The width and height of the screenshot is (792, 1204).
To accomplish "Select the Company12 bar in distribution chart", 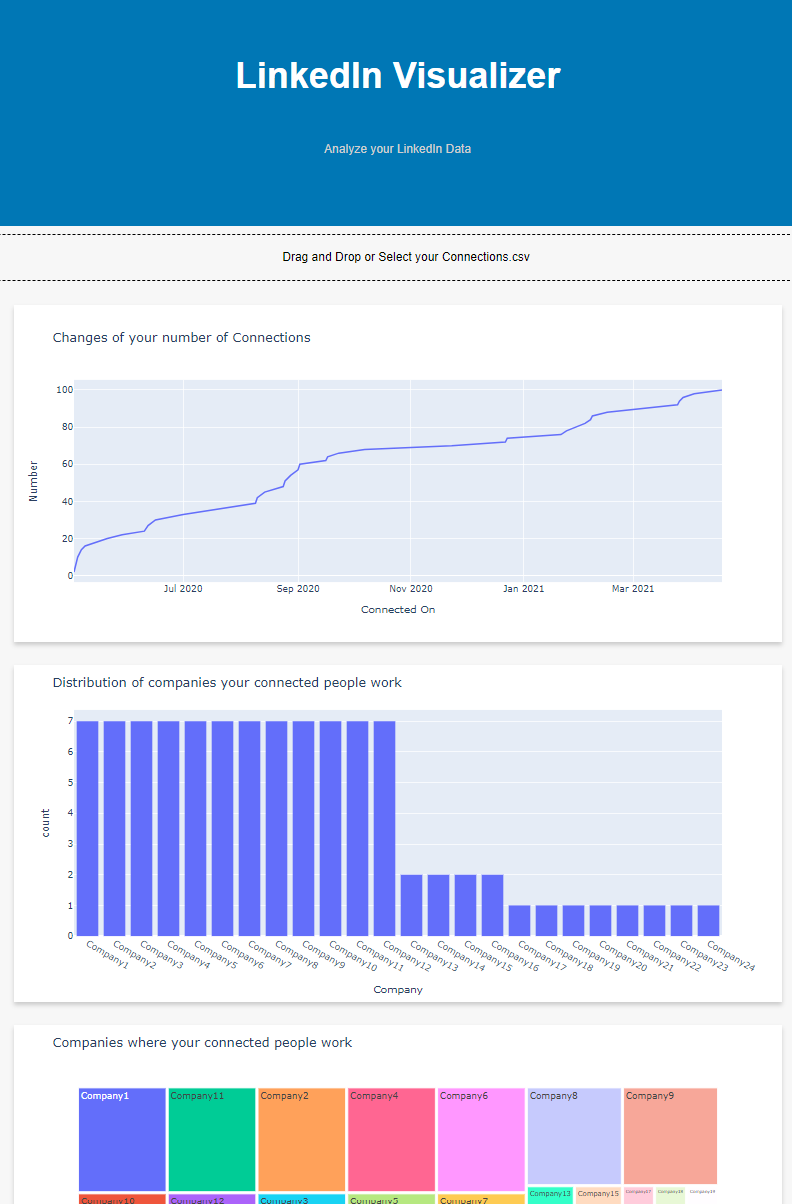I will [x=385, y=828].
